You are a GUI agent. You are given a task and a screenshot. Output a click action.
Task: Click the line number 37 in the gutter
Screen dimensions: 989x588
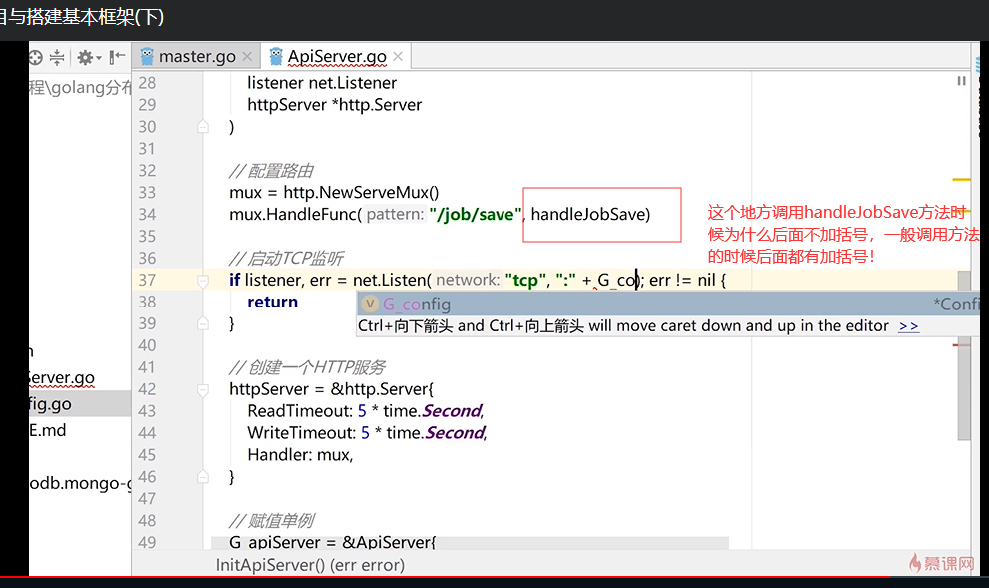click(x=147, y=280)
